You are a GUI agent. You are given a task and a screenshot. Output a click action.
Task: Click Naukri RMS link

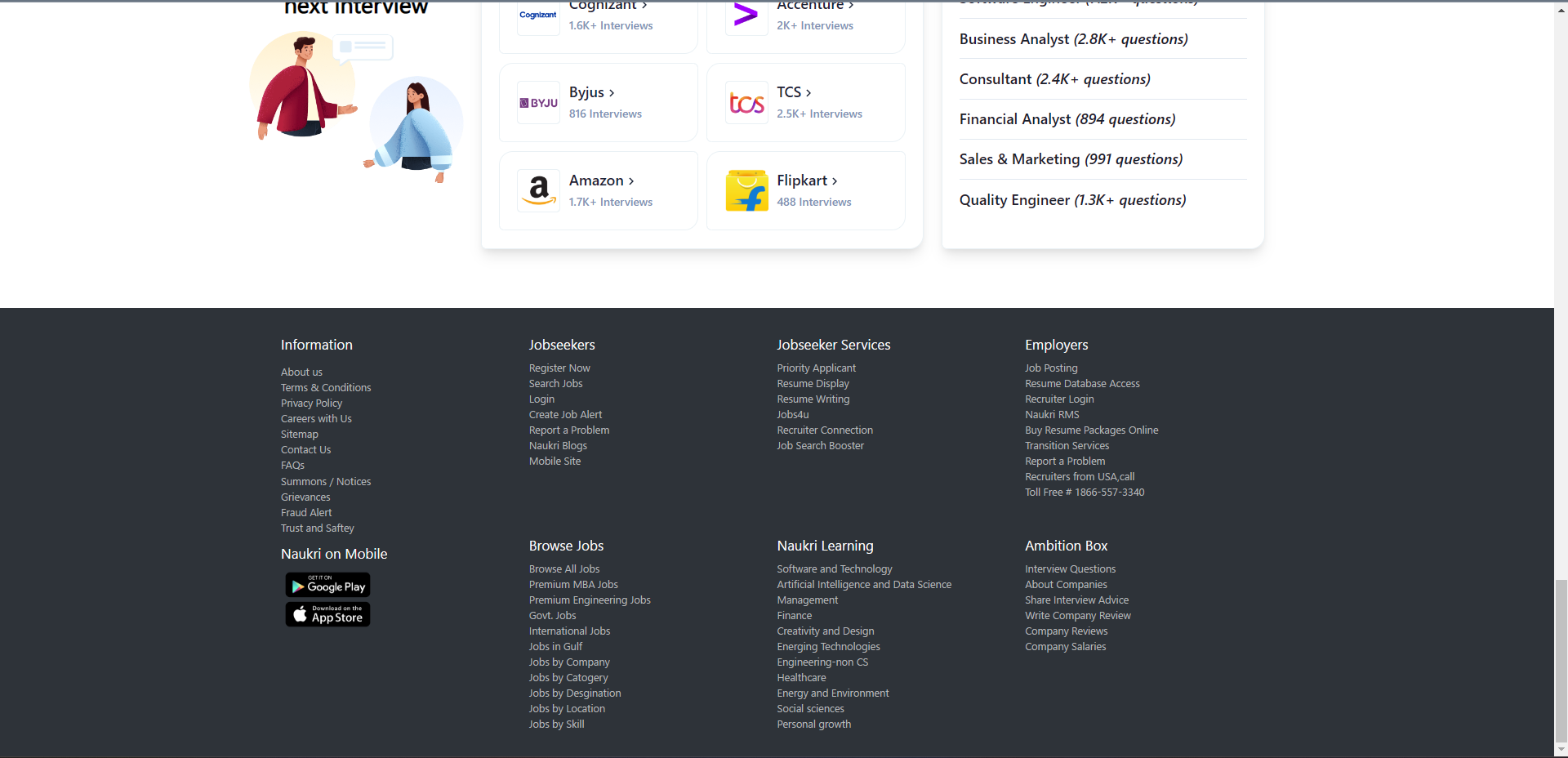(1052, 415)
